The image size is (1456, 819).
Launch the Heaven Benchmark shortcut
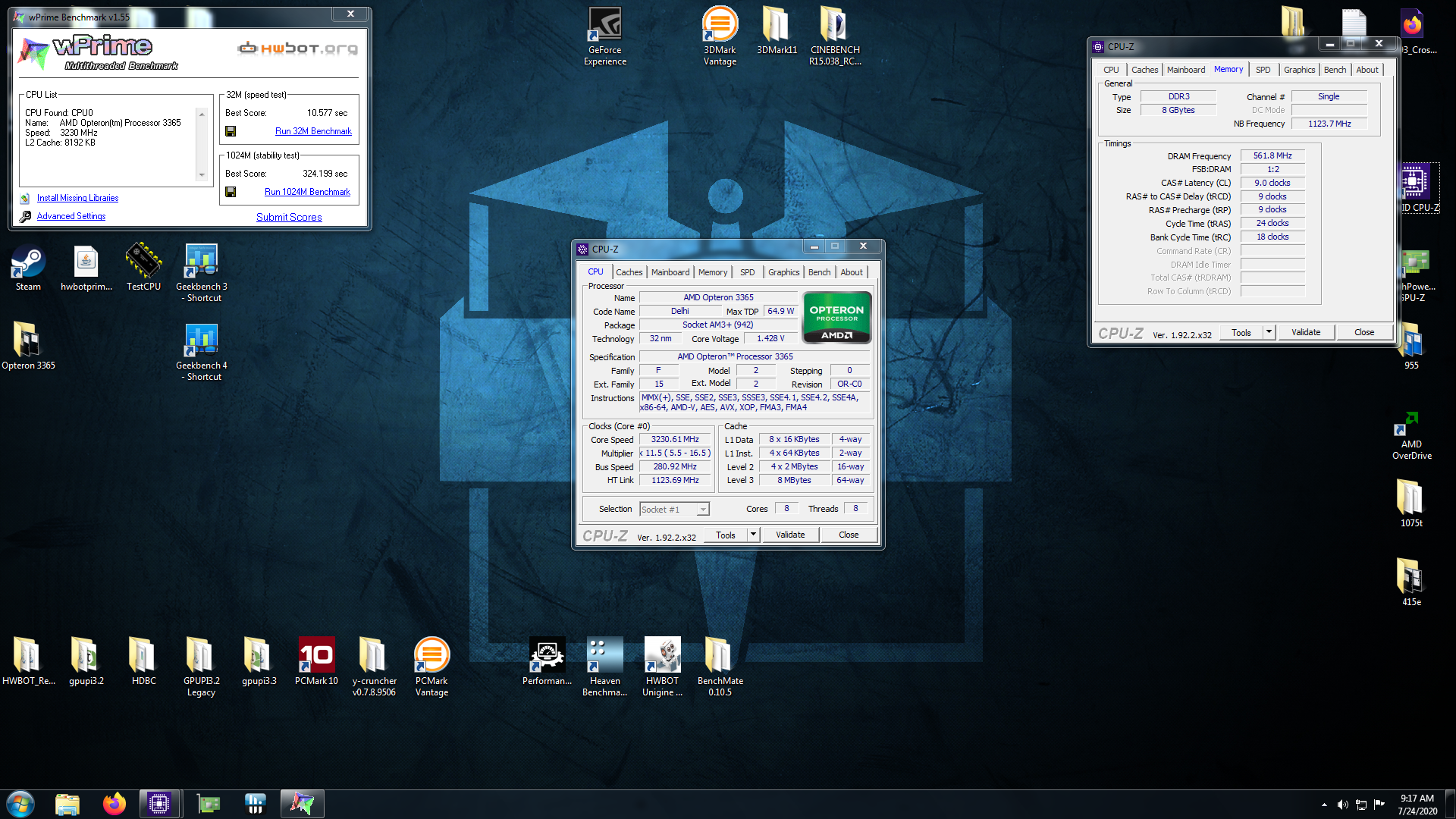(x=604, y=667)
